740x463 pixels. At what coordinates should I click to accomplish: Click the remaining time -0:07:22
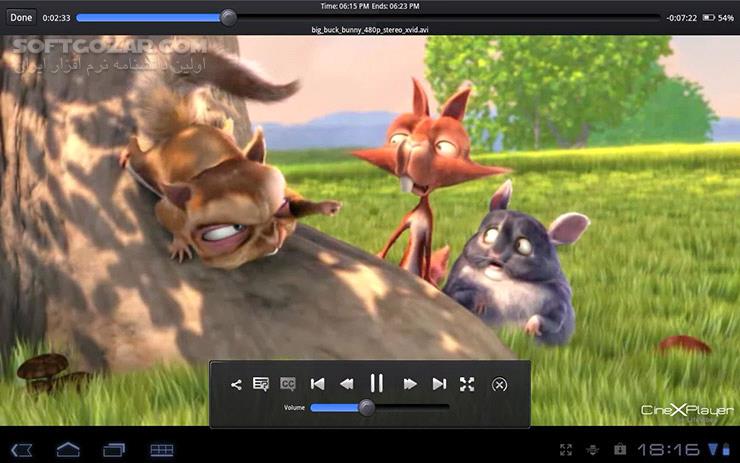click(x=681, y=18)
